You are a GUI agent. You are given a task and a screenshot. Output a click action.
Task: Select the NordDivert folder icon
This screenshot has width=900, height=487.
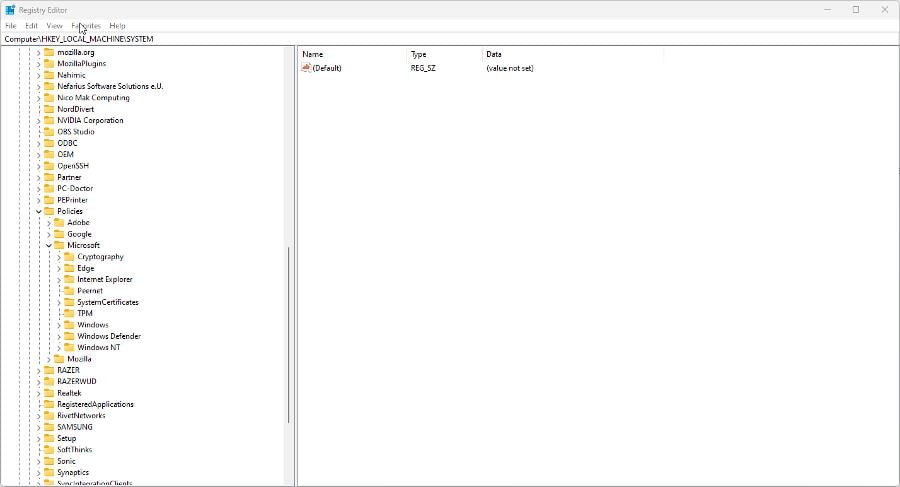49,109
